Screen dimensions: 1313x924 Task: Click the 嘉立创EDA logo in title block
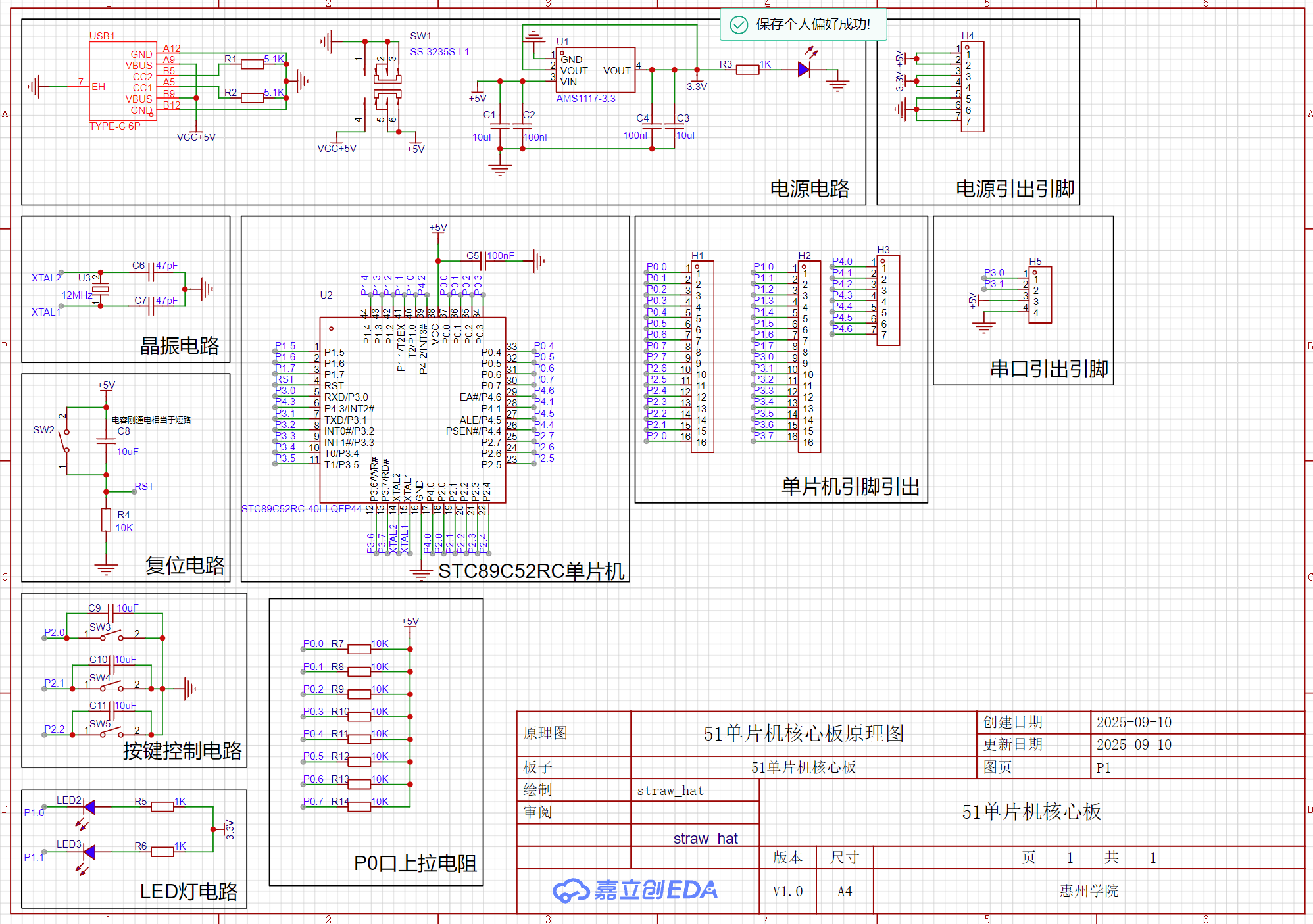(x=635, y=890)
